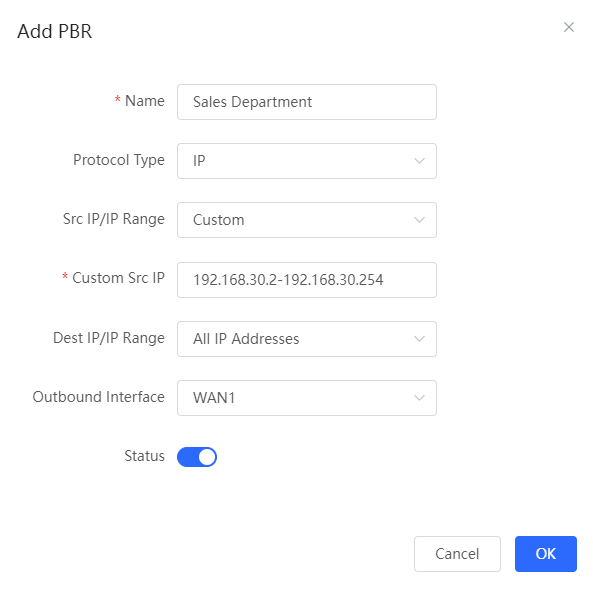
Task: Click the Add PBR dialog title
Action: (x=55, y=31)
